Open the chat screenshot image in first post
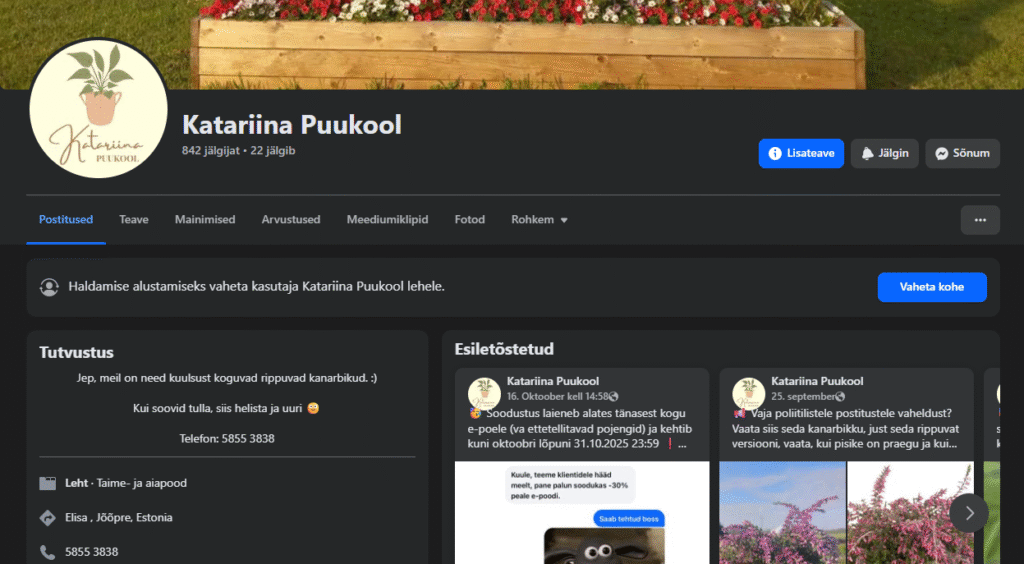 point(582,512)
